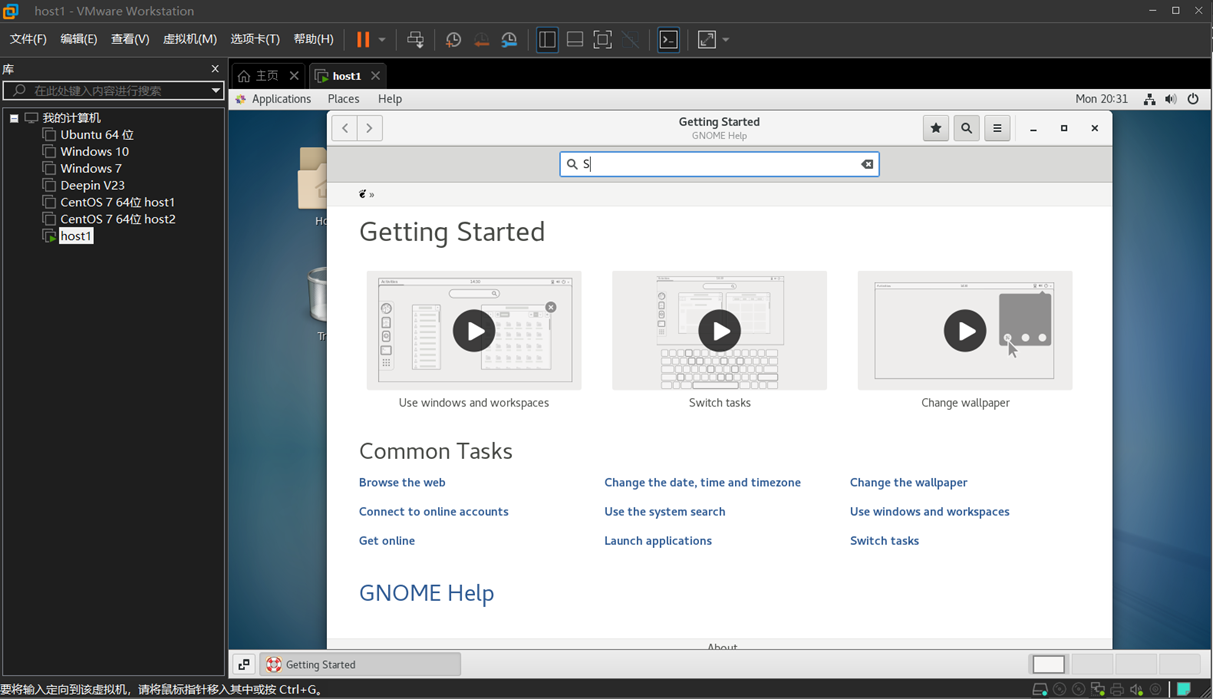Open the Browse the web link
This screenshot has width=1213, height=699.
(x=402, y=482)
